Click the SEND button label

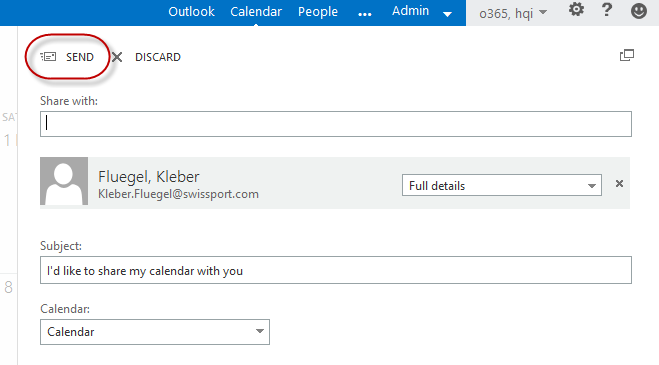(x=80, y=57)
